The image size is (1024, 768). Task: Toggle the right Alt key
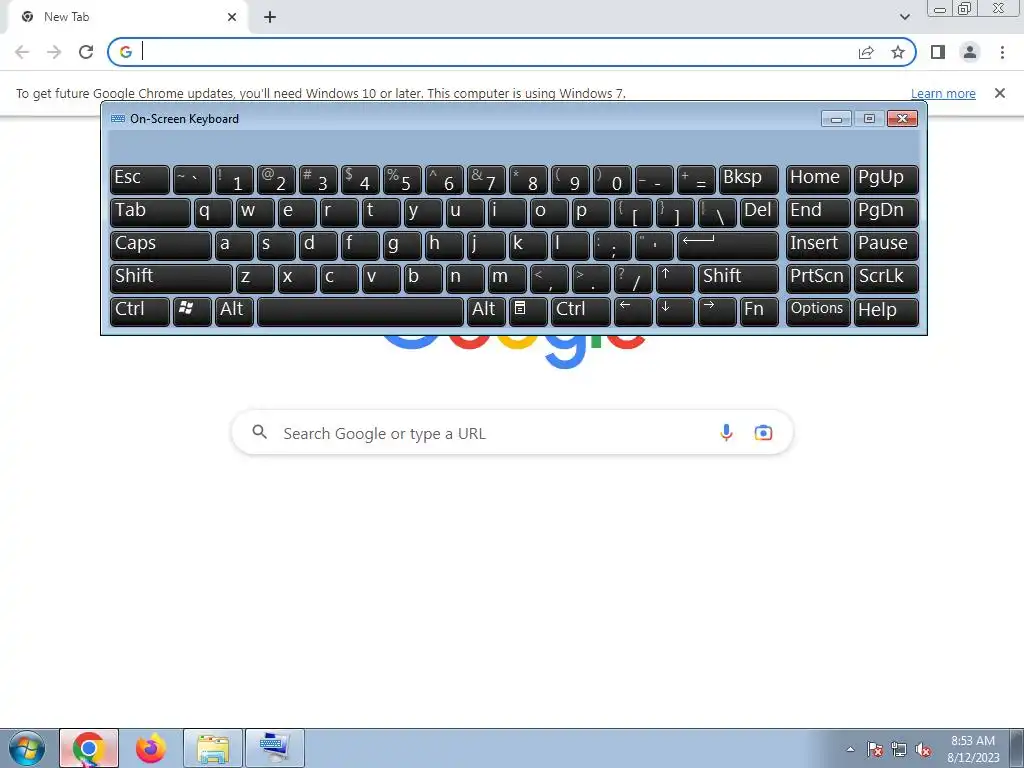pos(486,311)
